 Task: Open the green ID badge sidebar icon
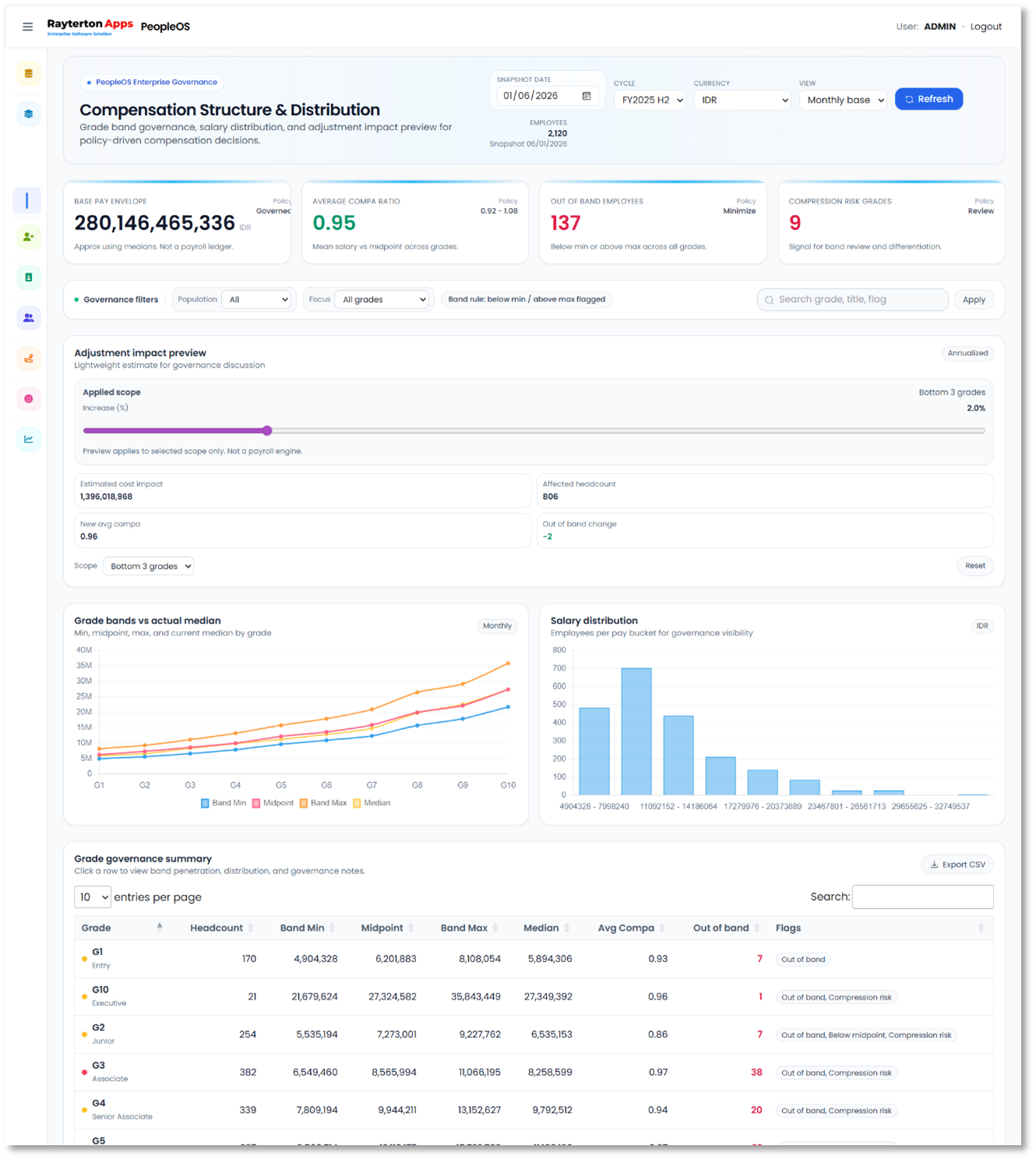(29, 277)
